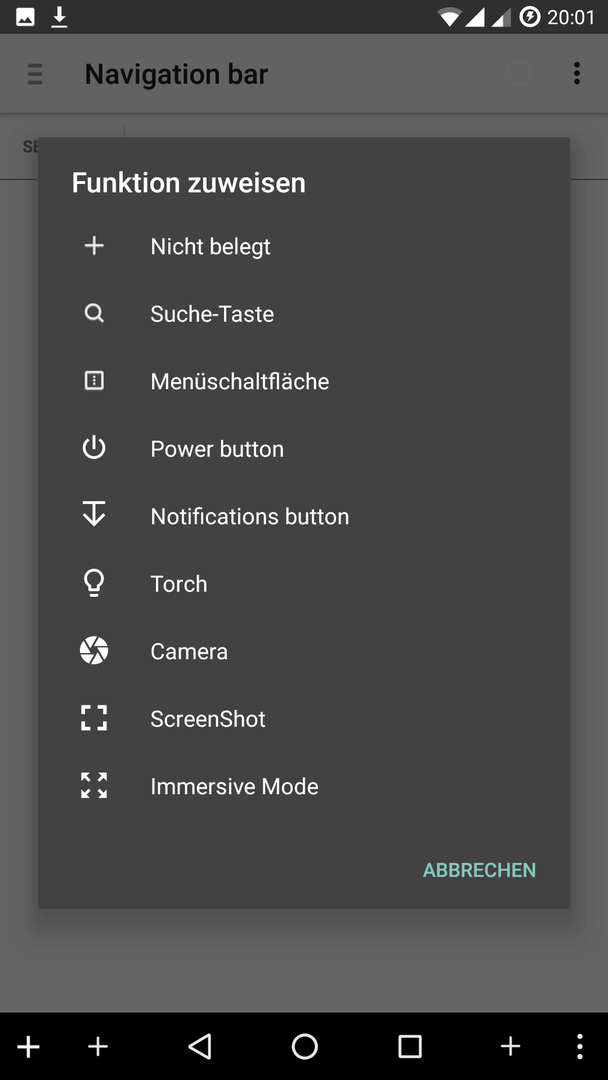Tap the Torch lightbulb icon

[94, 583]
